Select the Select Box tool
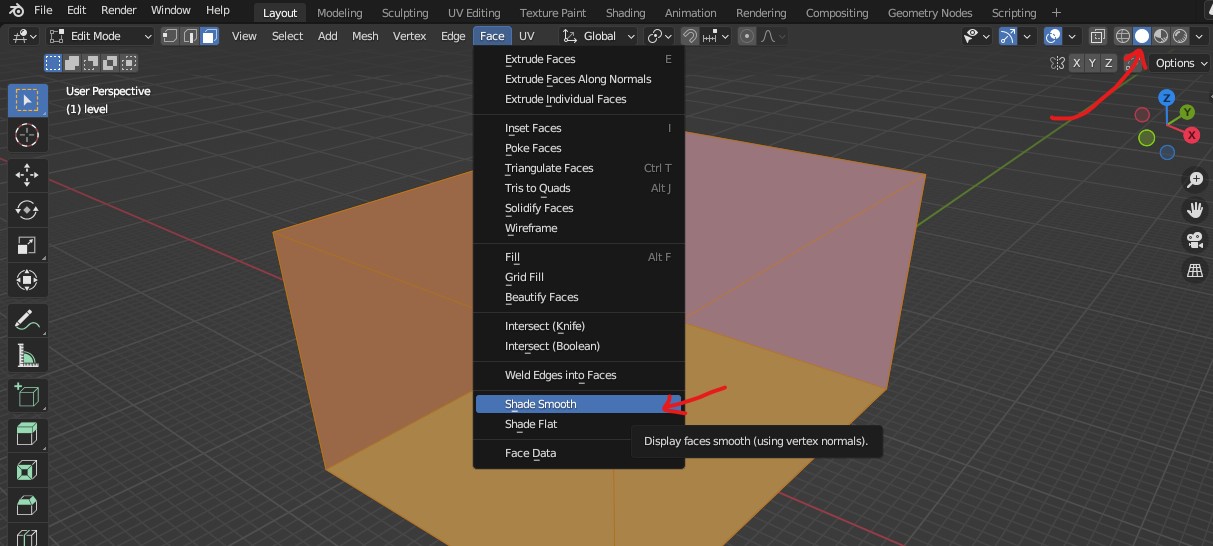 [27, 100]
